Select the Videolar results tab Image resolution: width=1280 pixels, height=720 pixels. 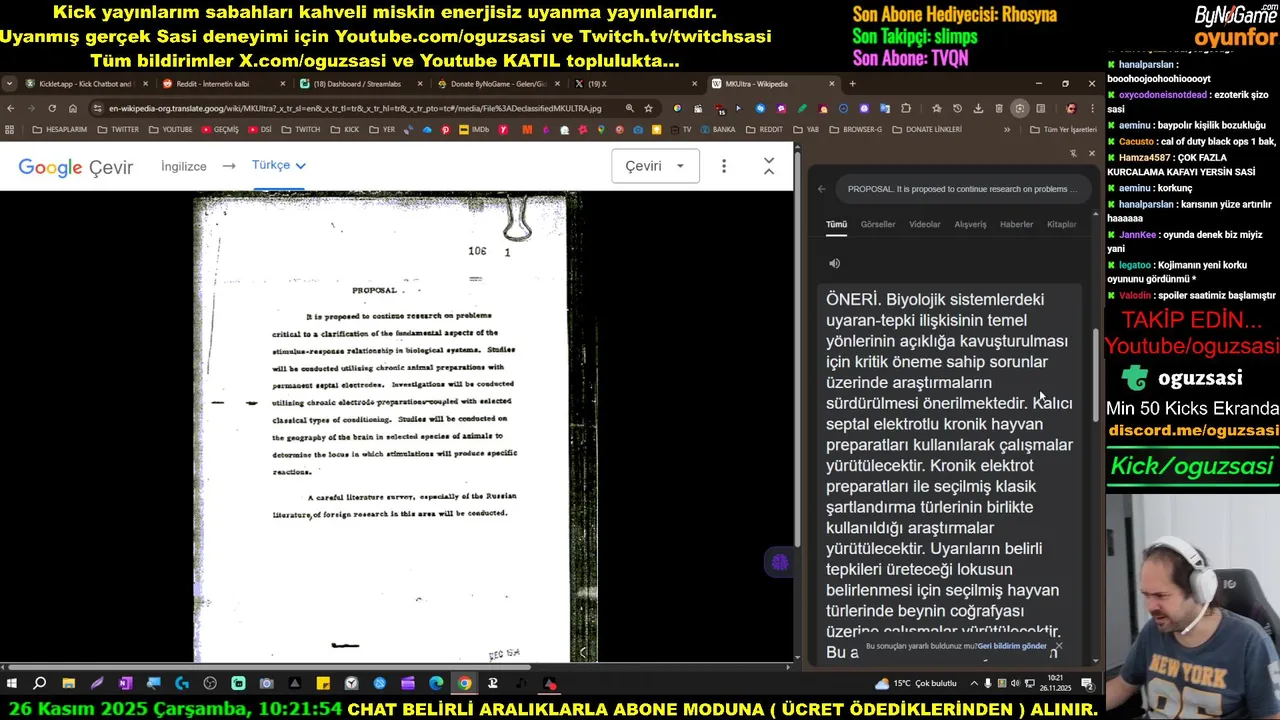coord(924,224)
